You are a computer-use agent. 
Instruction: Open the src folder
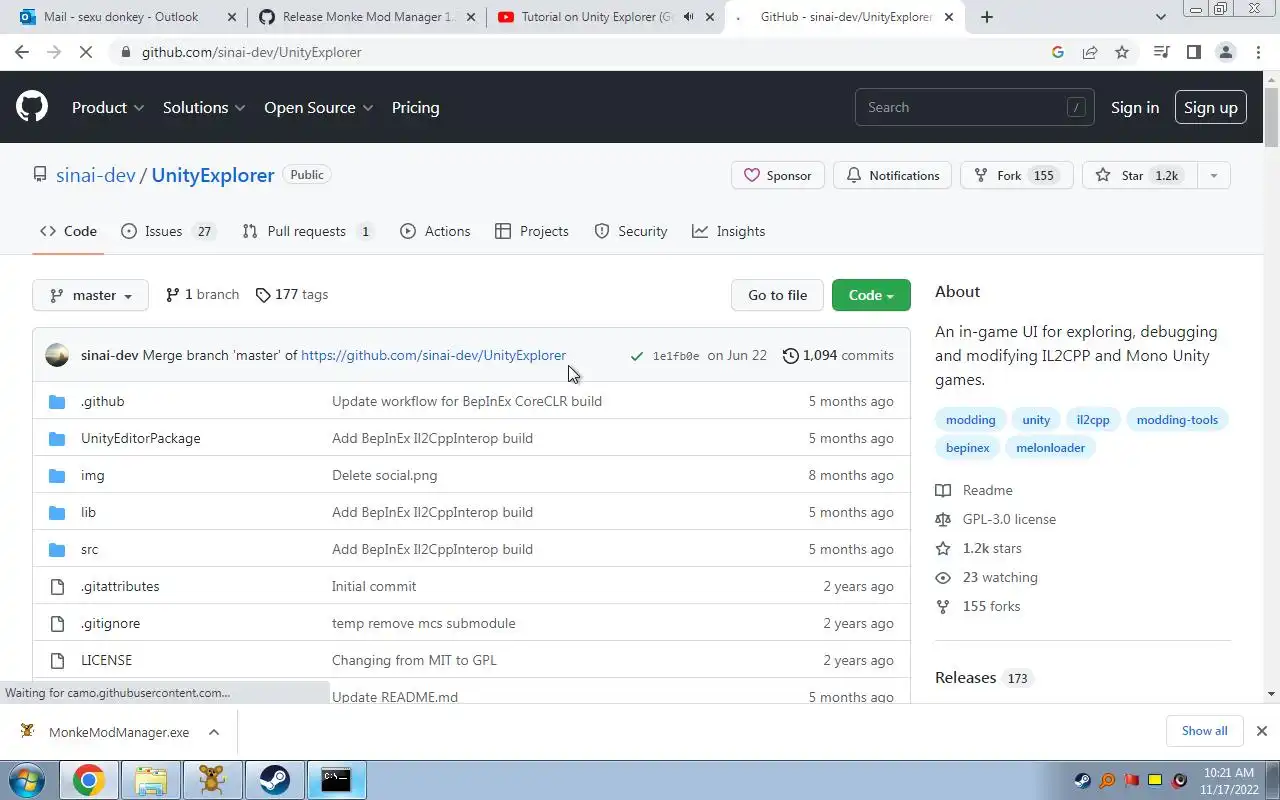pos(89,549)
